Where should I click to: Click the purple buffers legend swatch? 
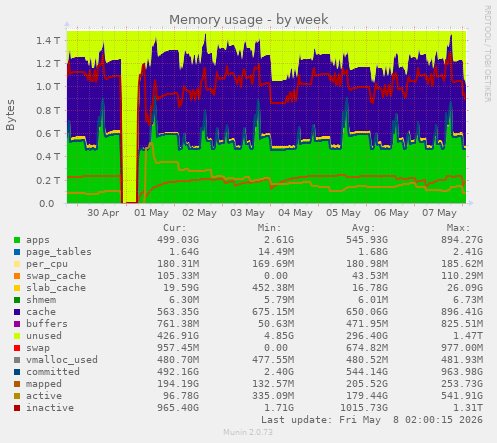[x=17, y=324]
